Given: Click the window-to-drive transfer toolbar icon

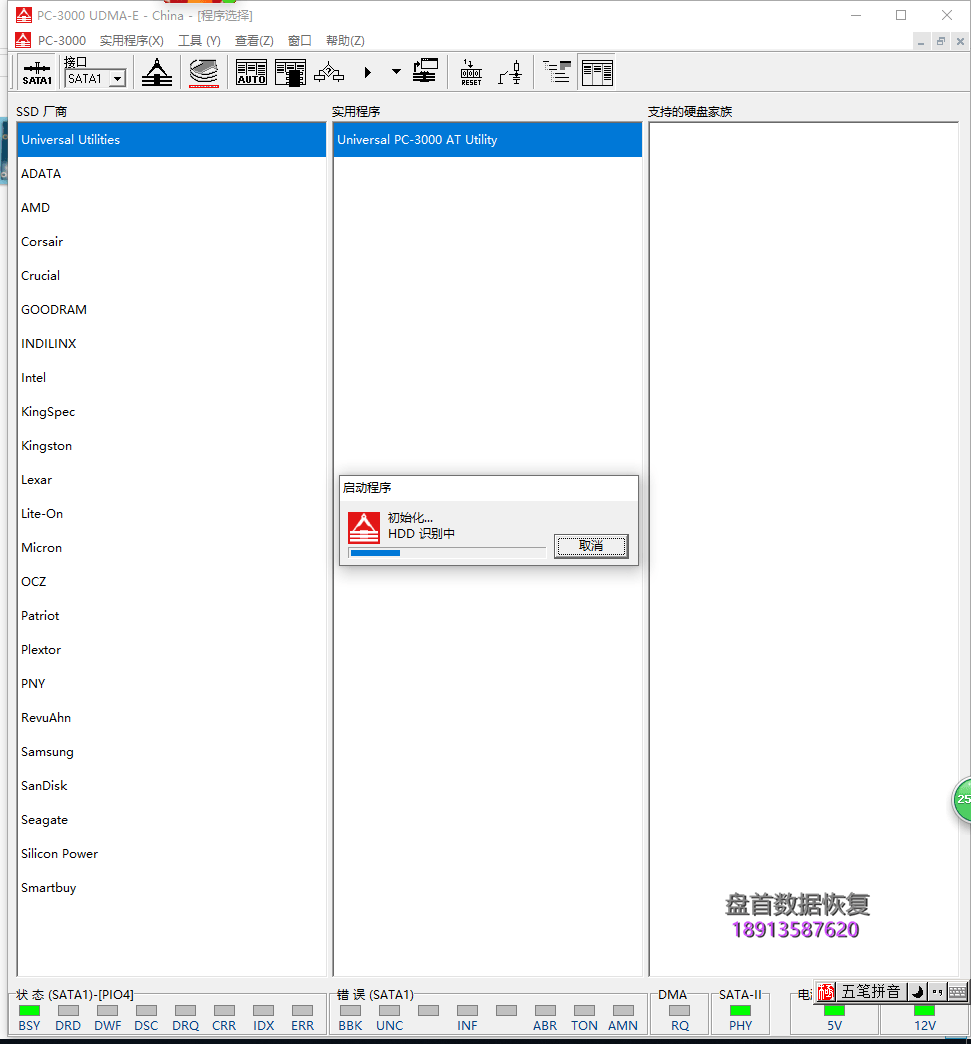Looking at the screenshot, I should pyautogui.click(x=425, y=72).
